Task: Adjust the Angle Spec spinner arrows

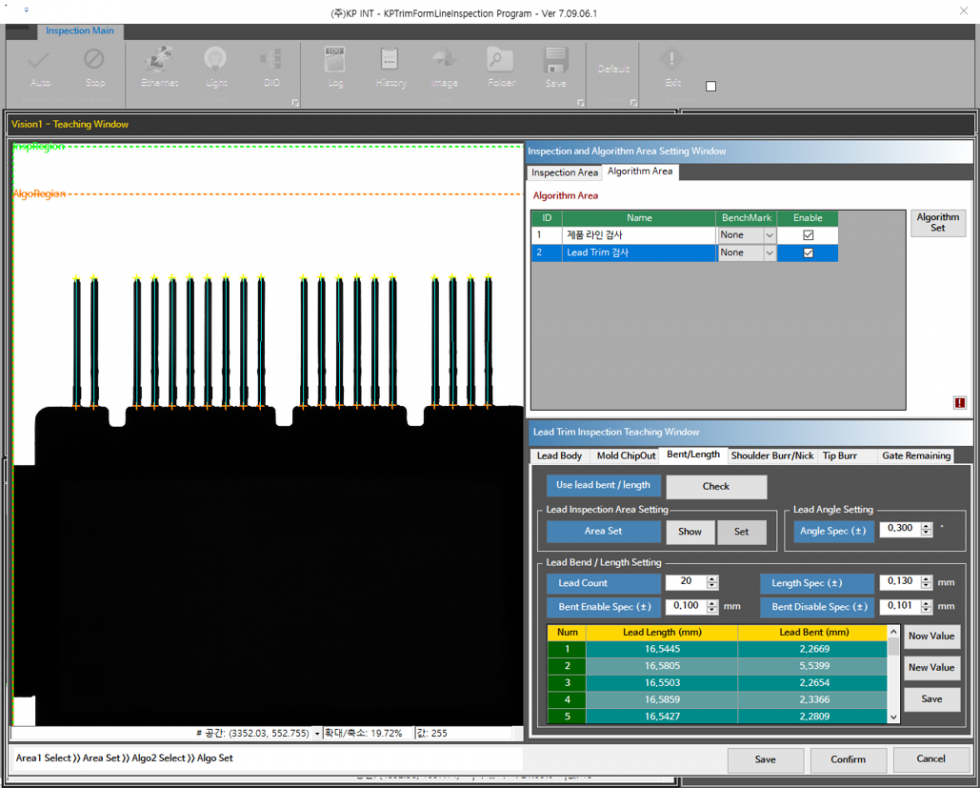Action: (926, 529)
